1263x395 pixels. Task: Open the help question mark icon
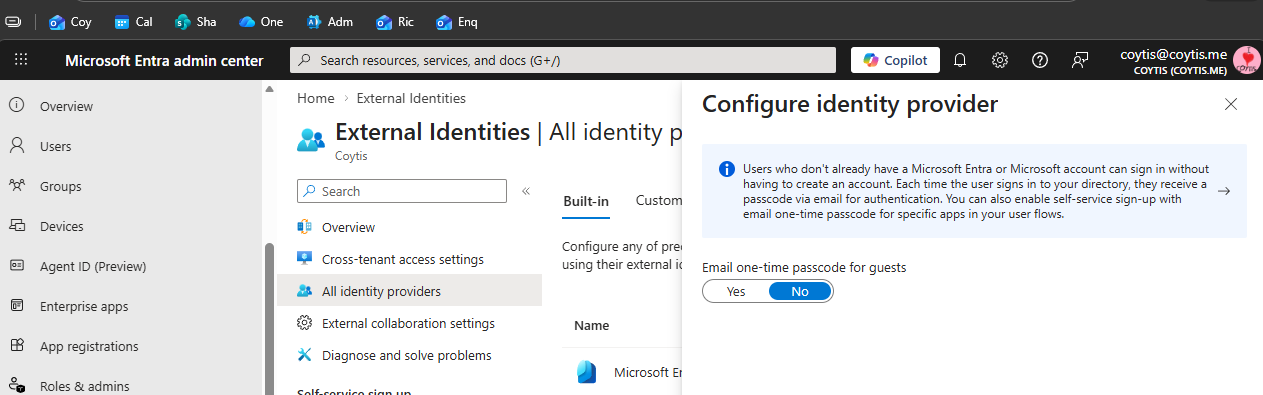point(1040,60)
